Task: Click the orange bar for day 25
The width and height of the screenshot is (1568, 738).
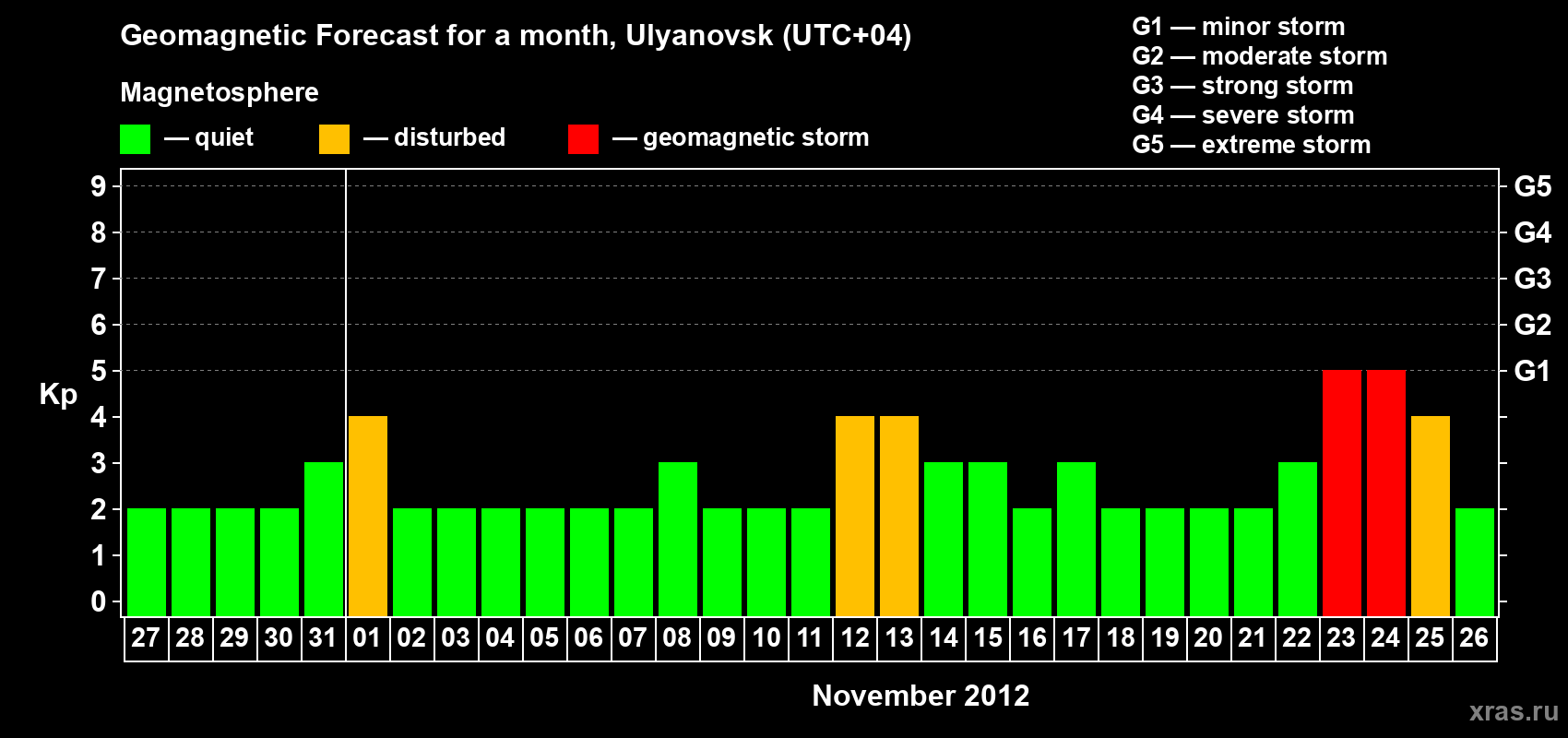Action: coord(1431,516)
